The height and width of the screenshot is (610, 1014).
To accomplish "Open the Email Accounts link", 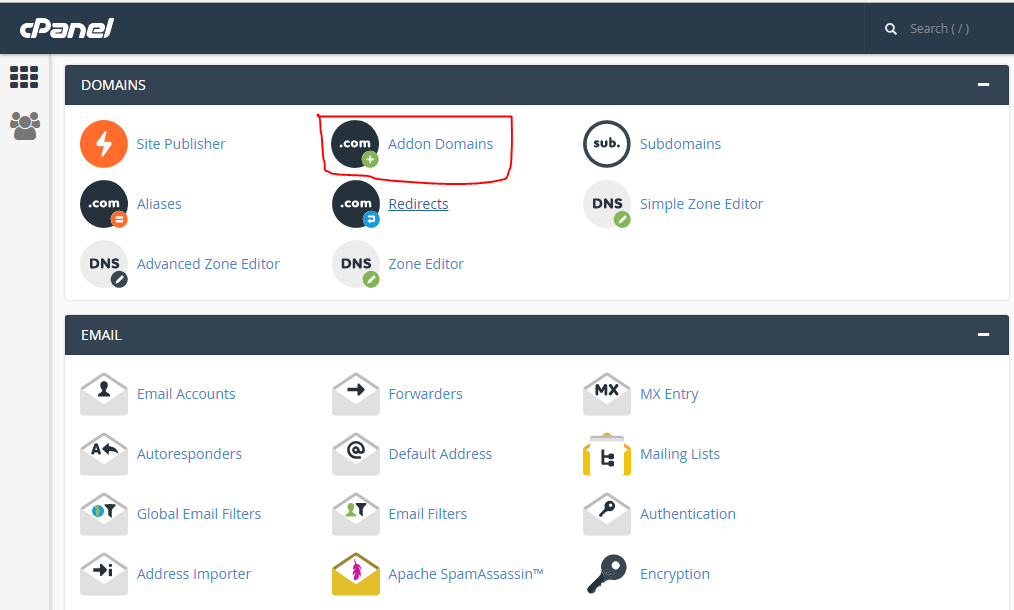I will click(x=186, y=394).
